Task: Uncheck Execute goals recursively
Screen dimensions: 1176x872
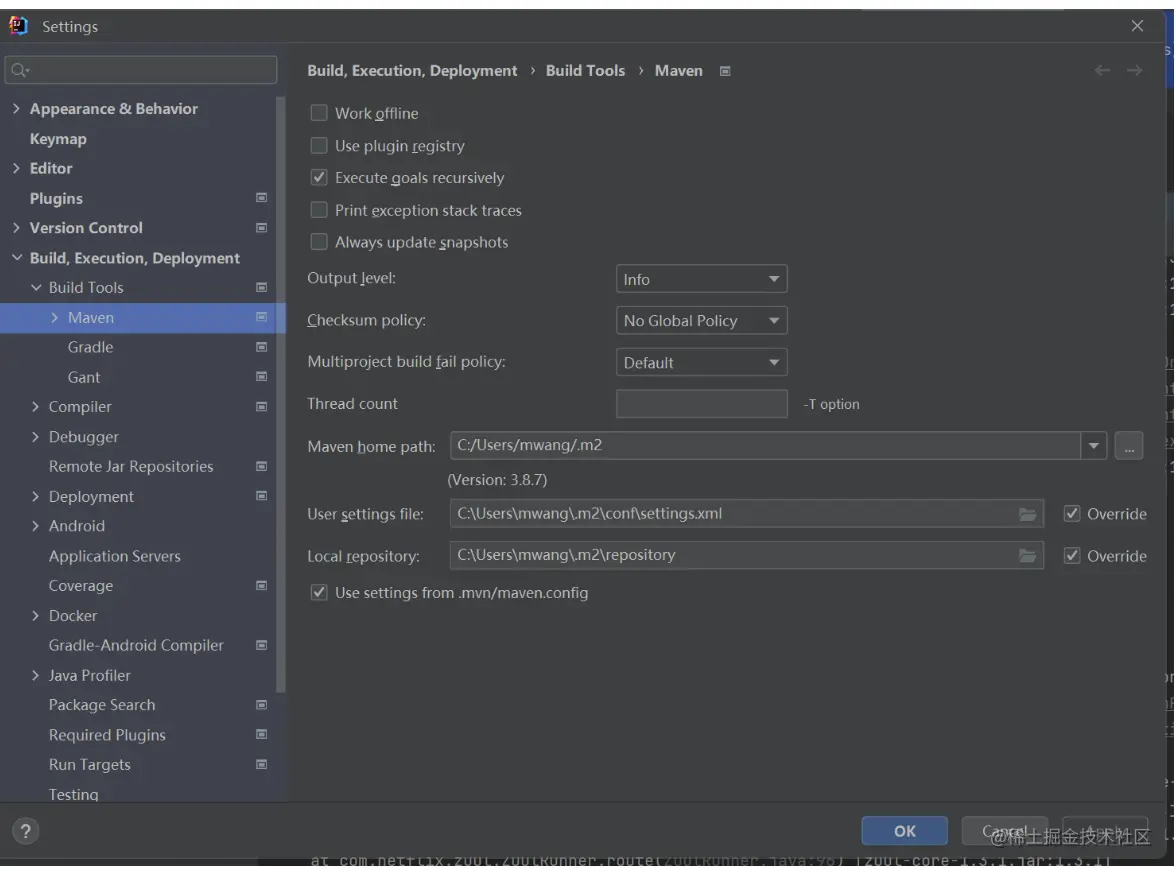Action: click(x=319, y=178)
